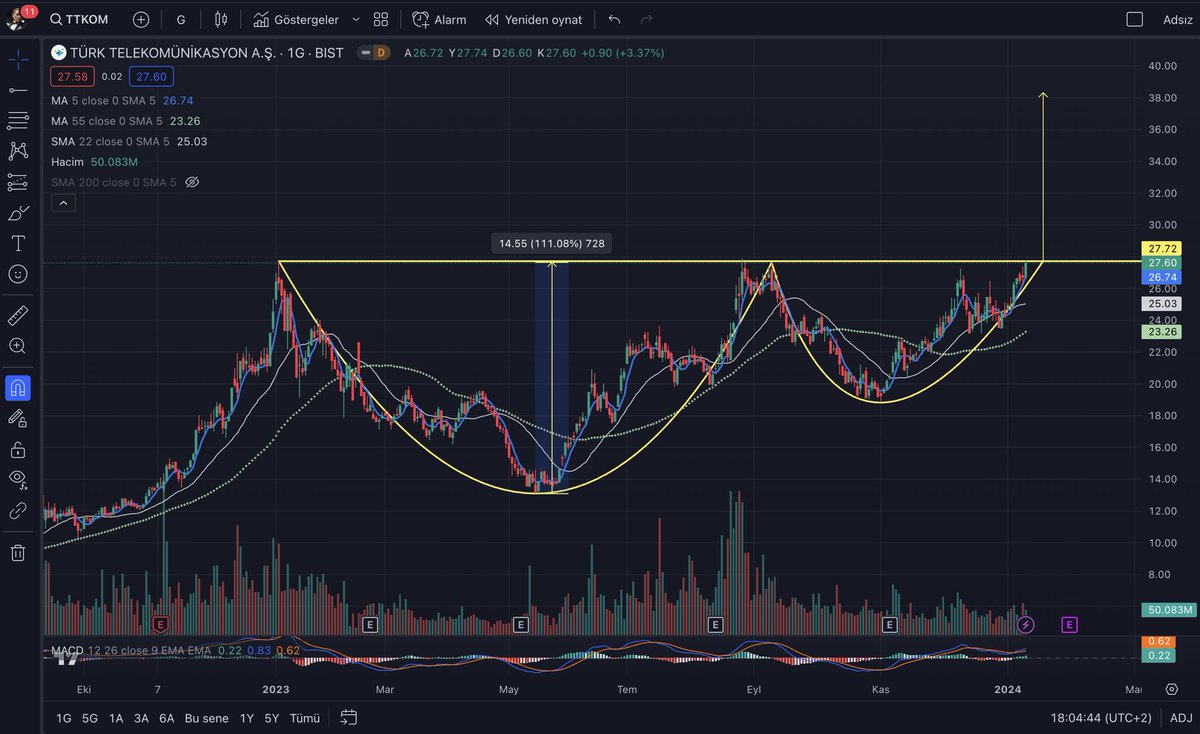1200x734 pixels.
Task: Open the indicator templates grid icon
Action: point(381,19)
